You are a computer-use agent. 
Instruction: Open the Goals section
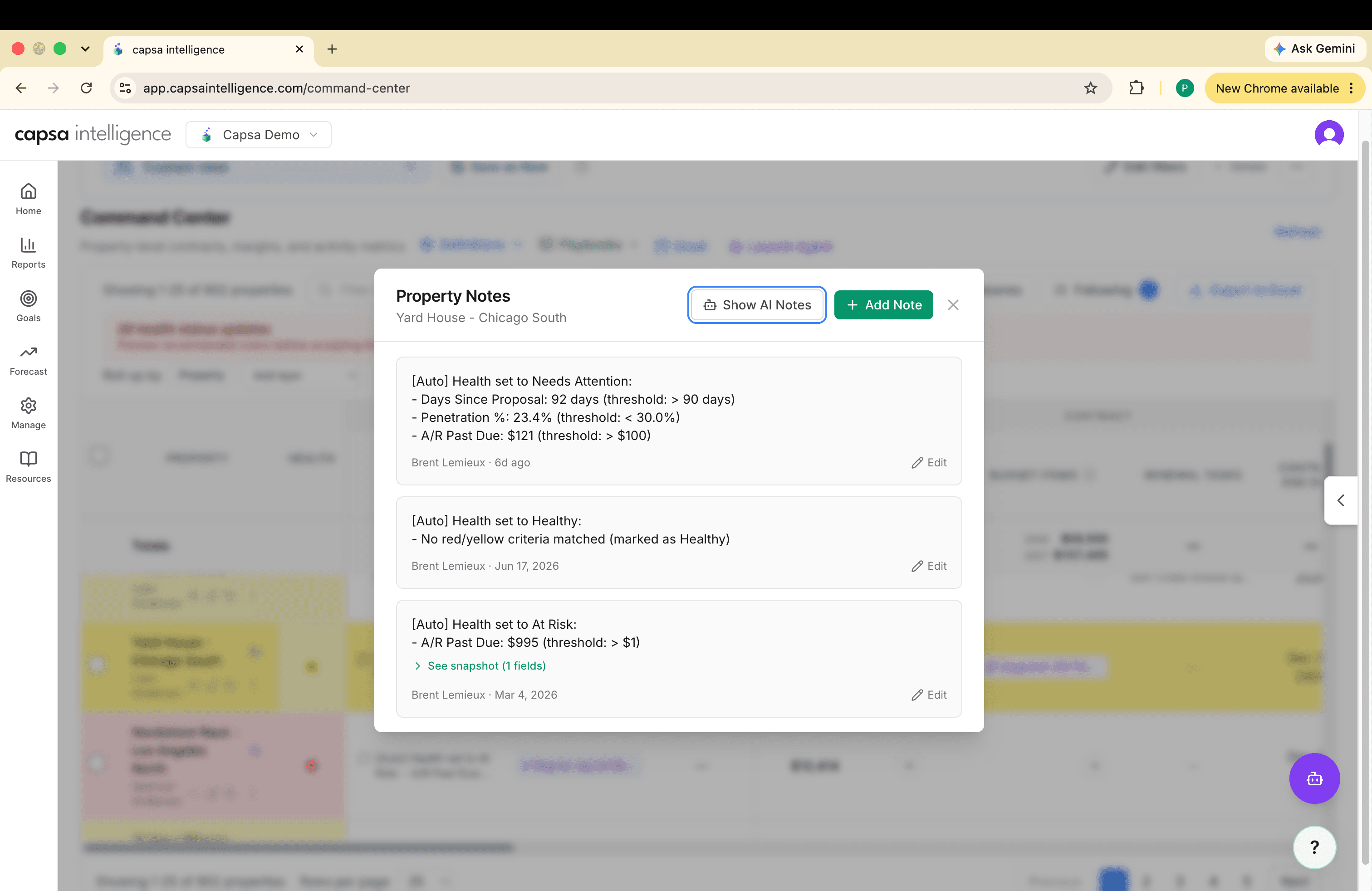click(28, 306)
